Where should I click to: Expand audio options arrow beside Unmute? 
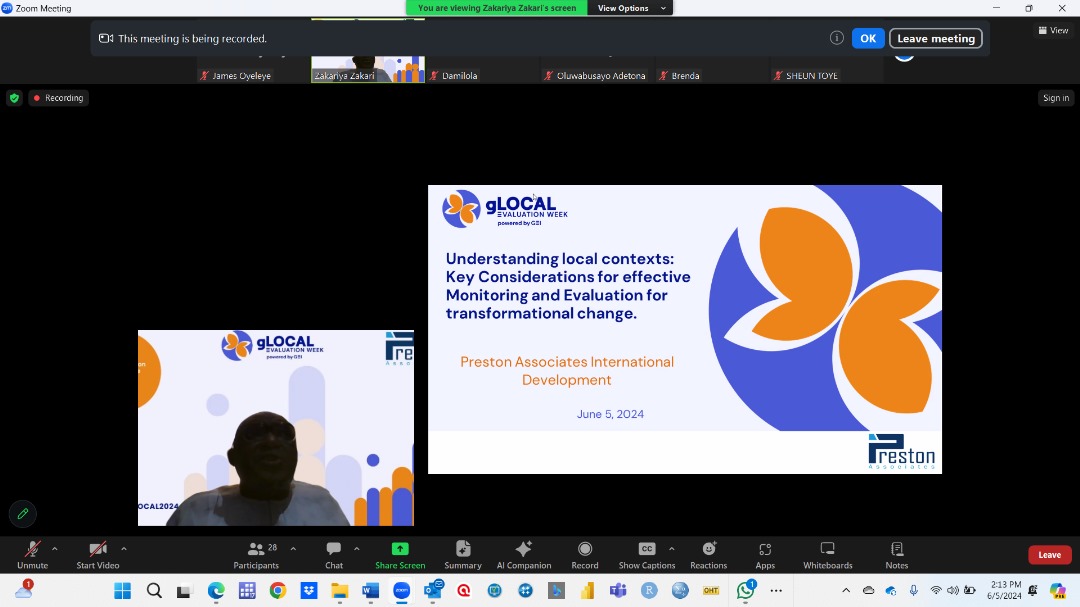click(x=54, y=548)
